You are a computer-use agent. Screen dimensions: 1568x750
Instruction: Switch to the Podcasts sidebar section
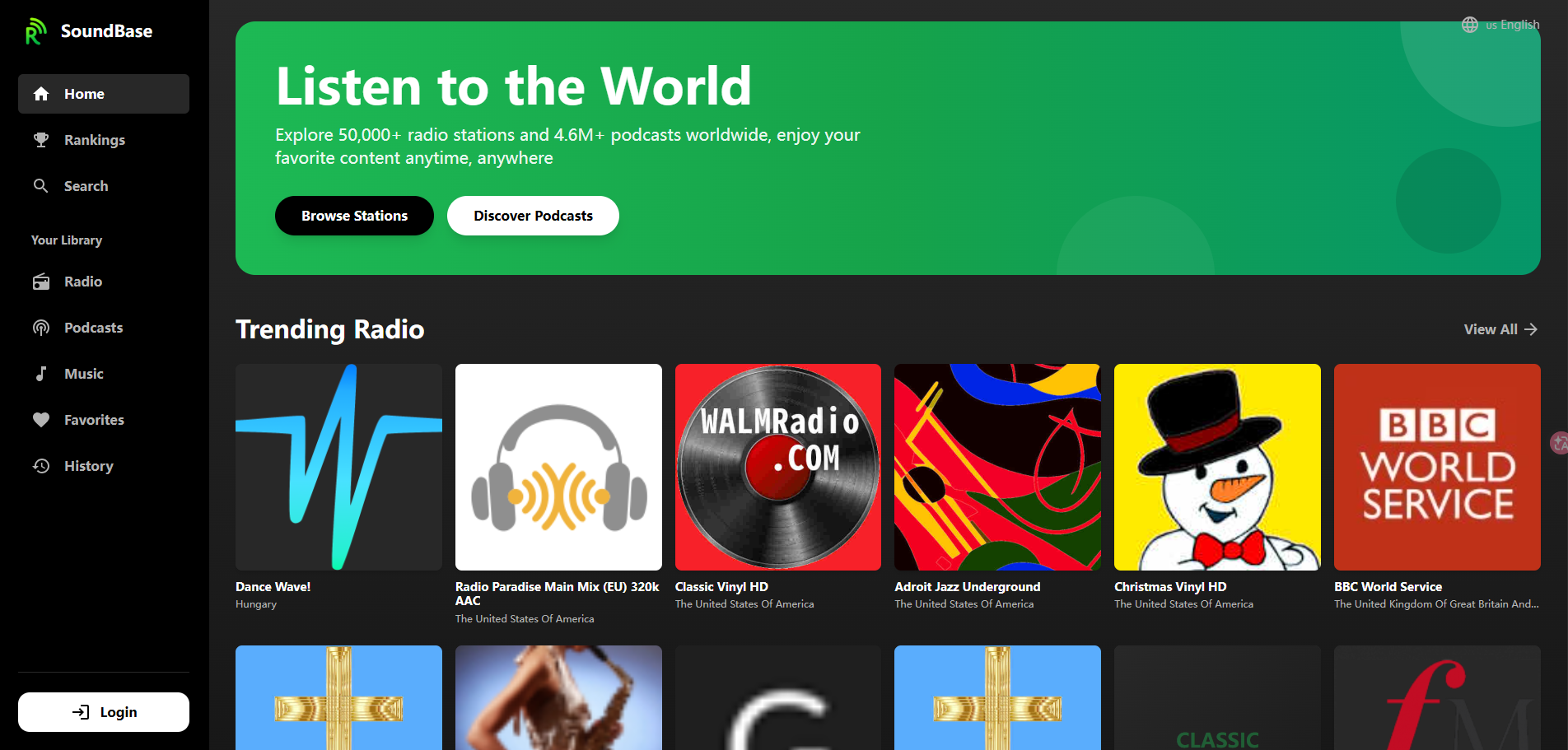click(92, 327)
